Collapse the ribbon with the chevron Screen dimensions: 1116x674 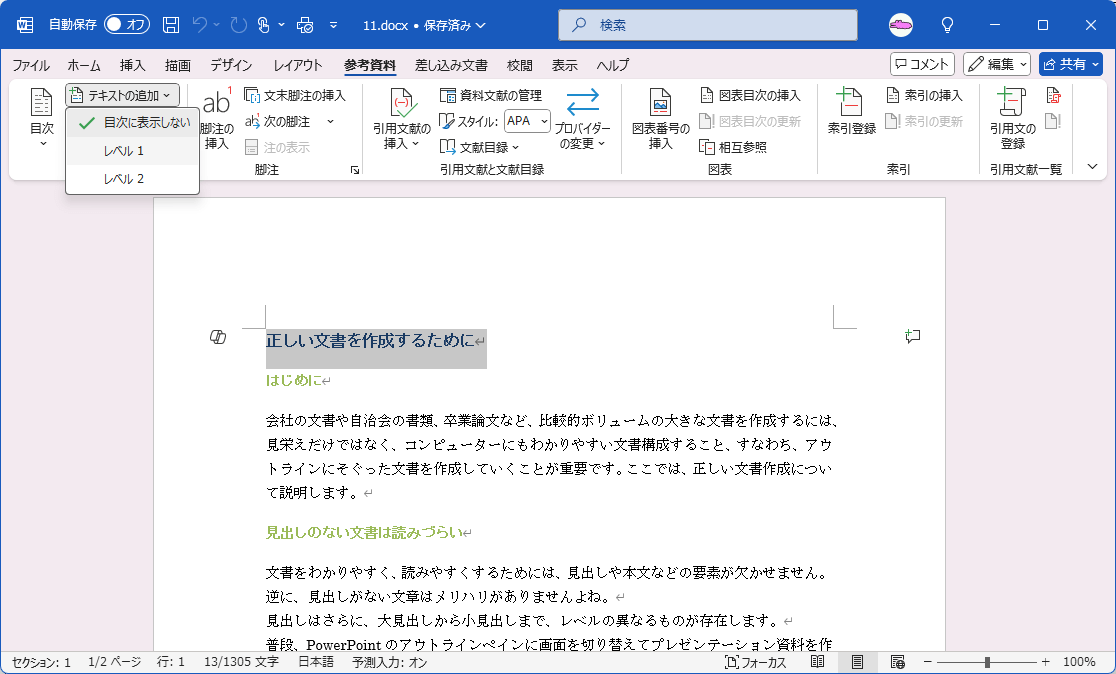(x=1093, y=167)
